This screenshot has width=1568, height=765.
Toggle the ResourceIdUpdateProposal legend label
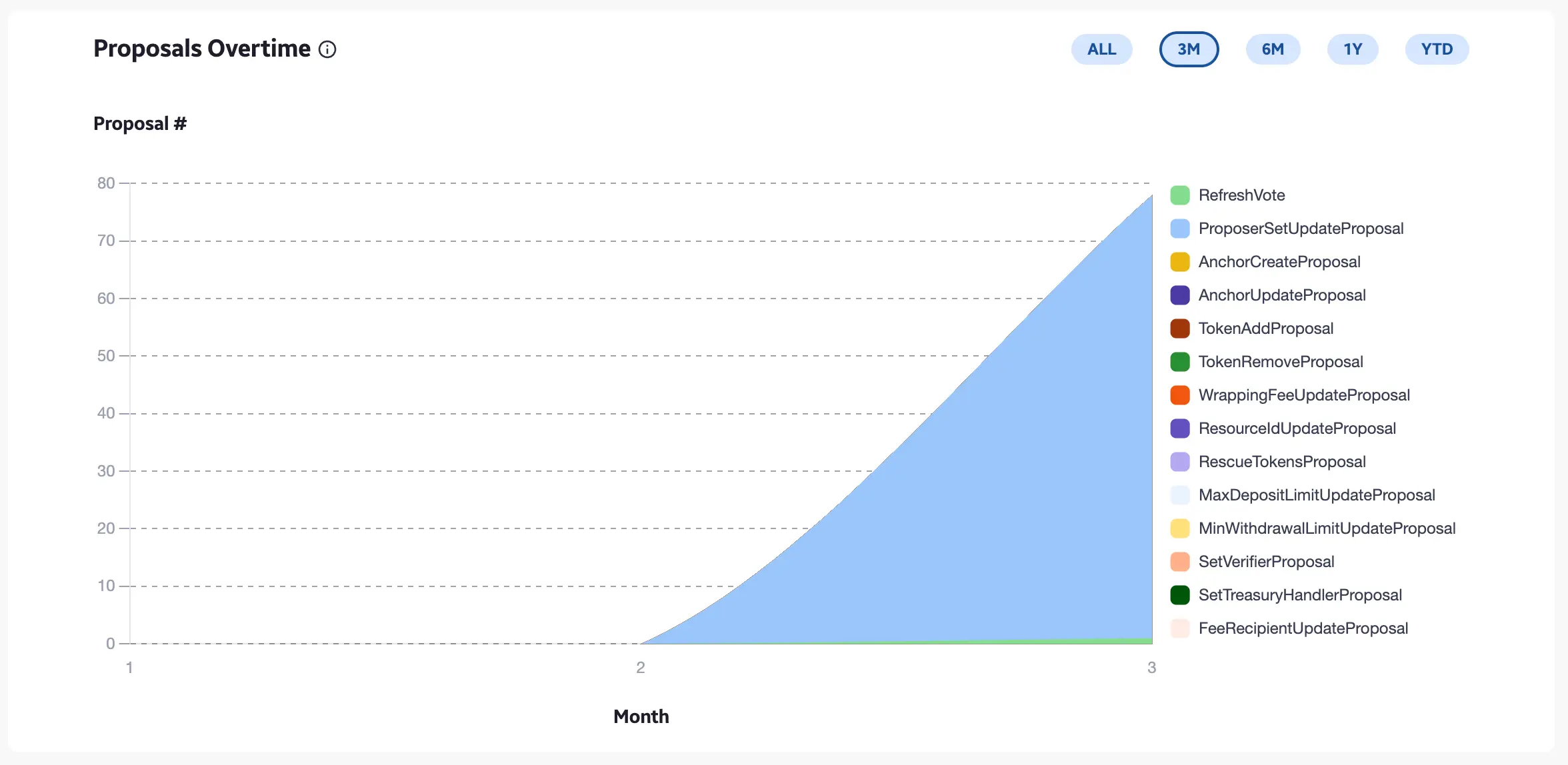tap(1297, 428)
